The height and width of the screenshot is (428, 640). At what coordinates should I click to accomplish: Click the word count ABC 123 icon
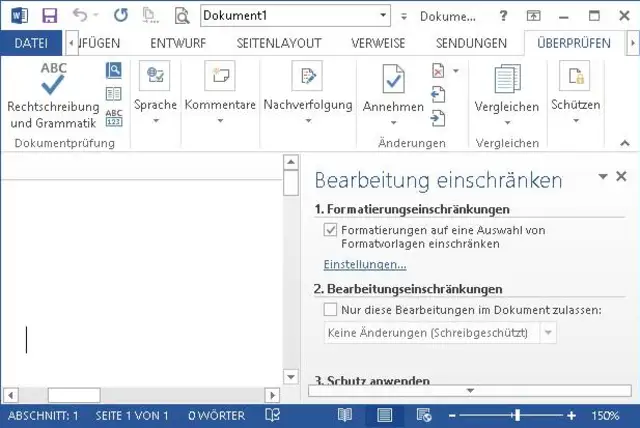pyautogui.click(x=113, y=118)
